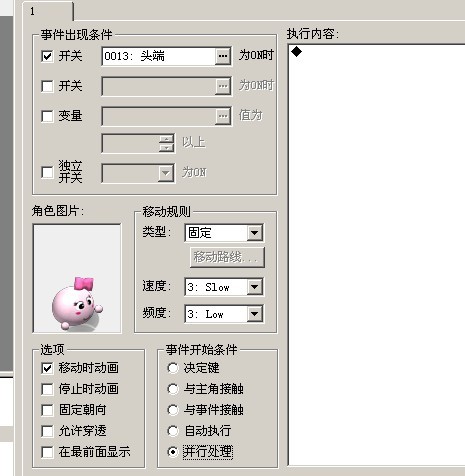Click the variable value down stepper
This screenshot has width=465, height=476.
pyautogui.click(x=166, y=147)
